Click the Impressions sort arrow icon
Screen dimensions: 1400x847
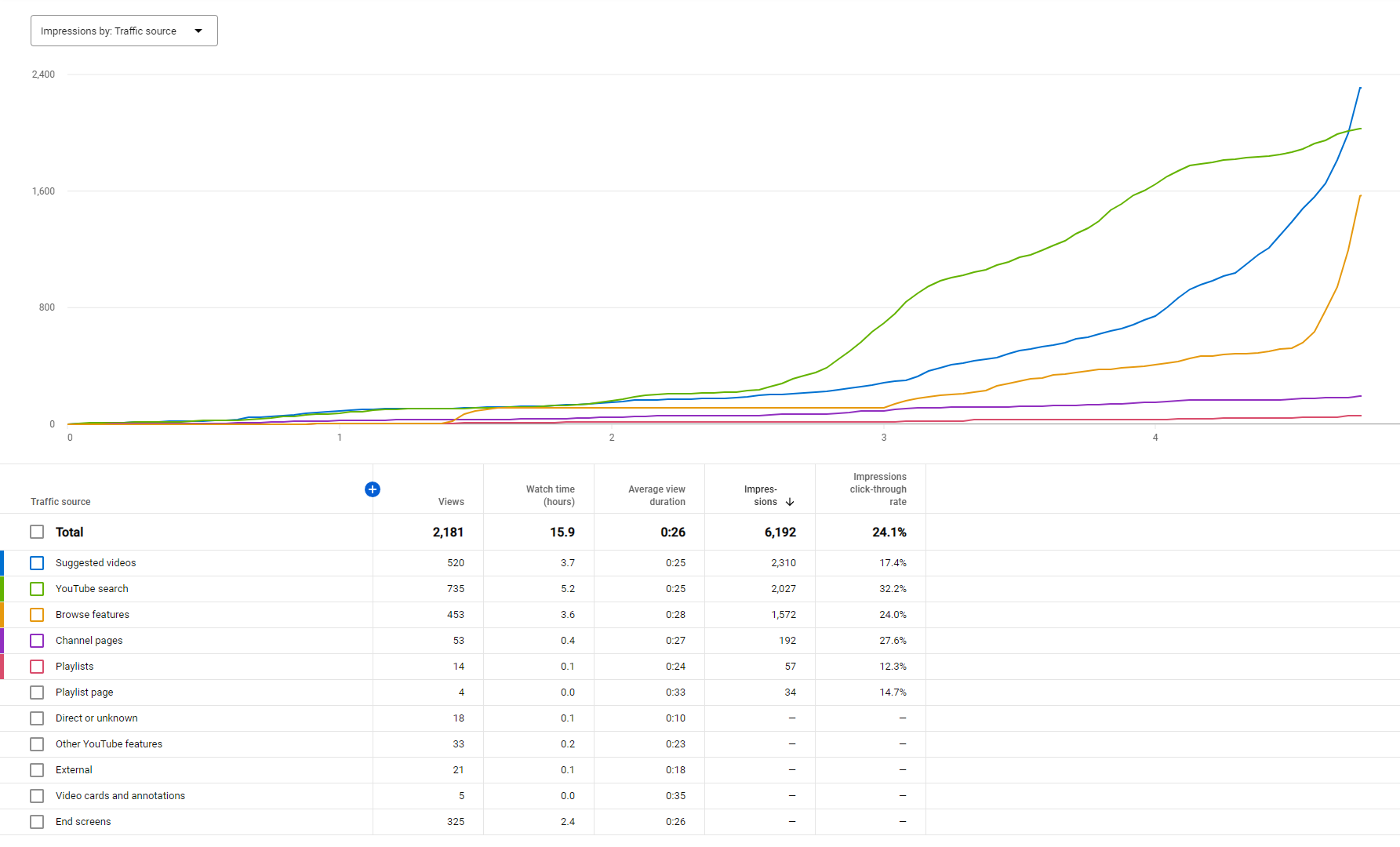(x=790, y=502)
